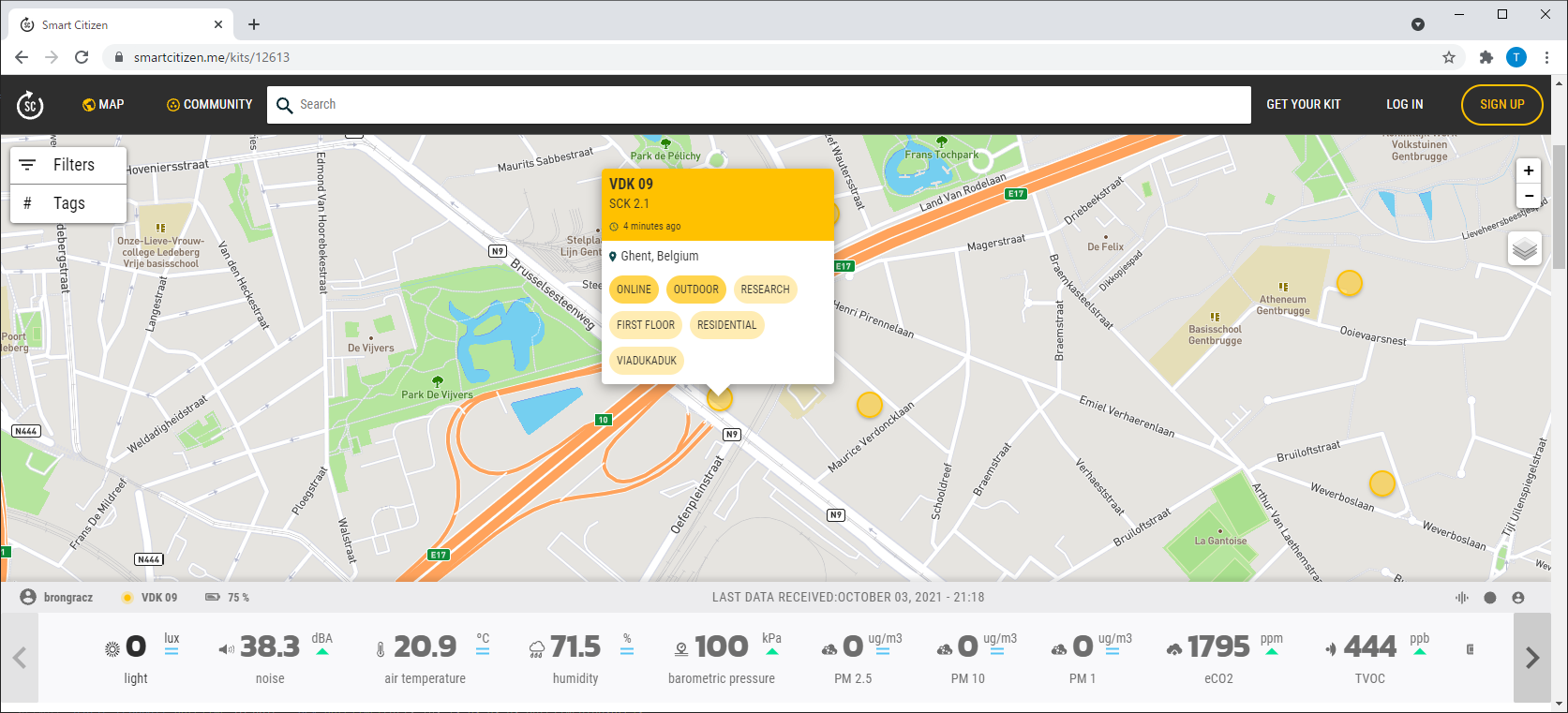The image size is (1568, 713).
Task: Select the FIRST FLOOR tag chip
Action: [x=646, y=325]
